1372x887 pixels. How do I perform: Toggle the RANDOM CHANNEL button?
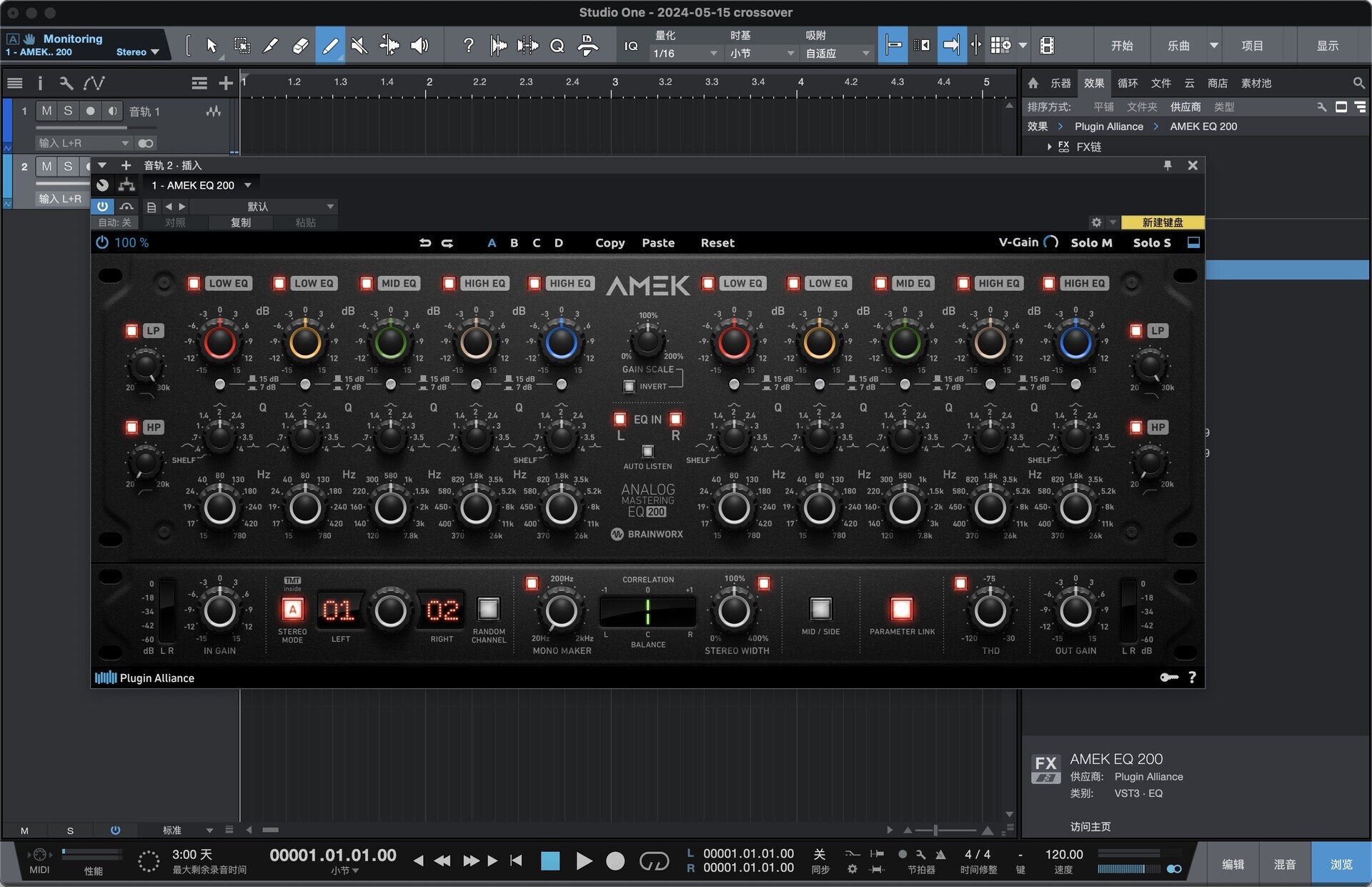point(489,609)
